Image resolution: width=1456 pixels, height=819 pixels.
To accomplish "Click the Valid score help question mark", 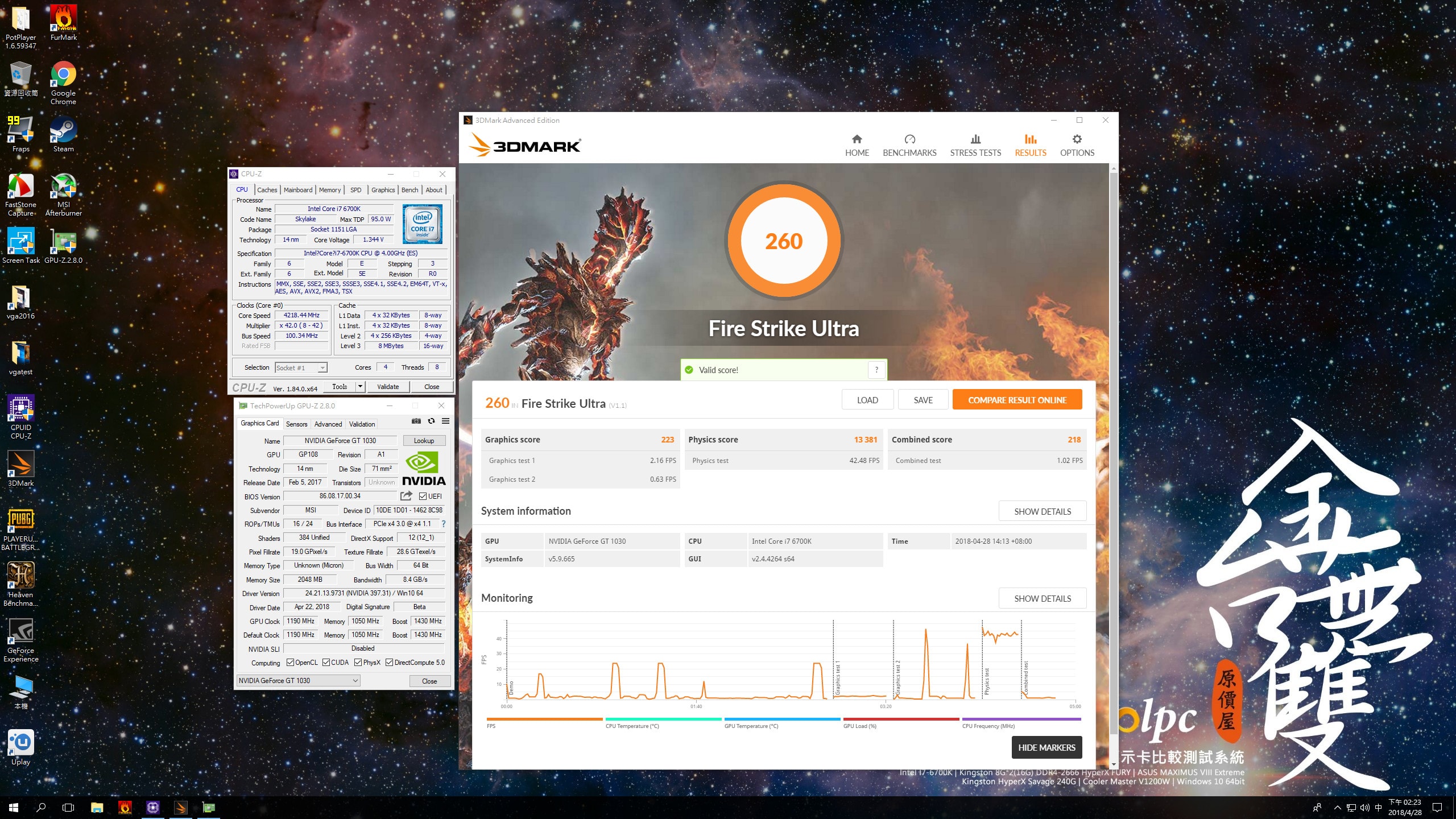I will 876,370.
